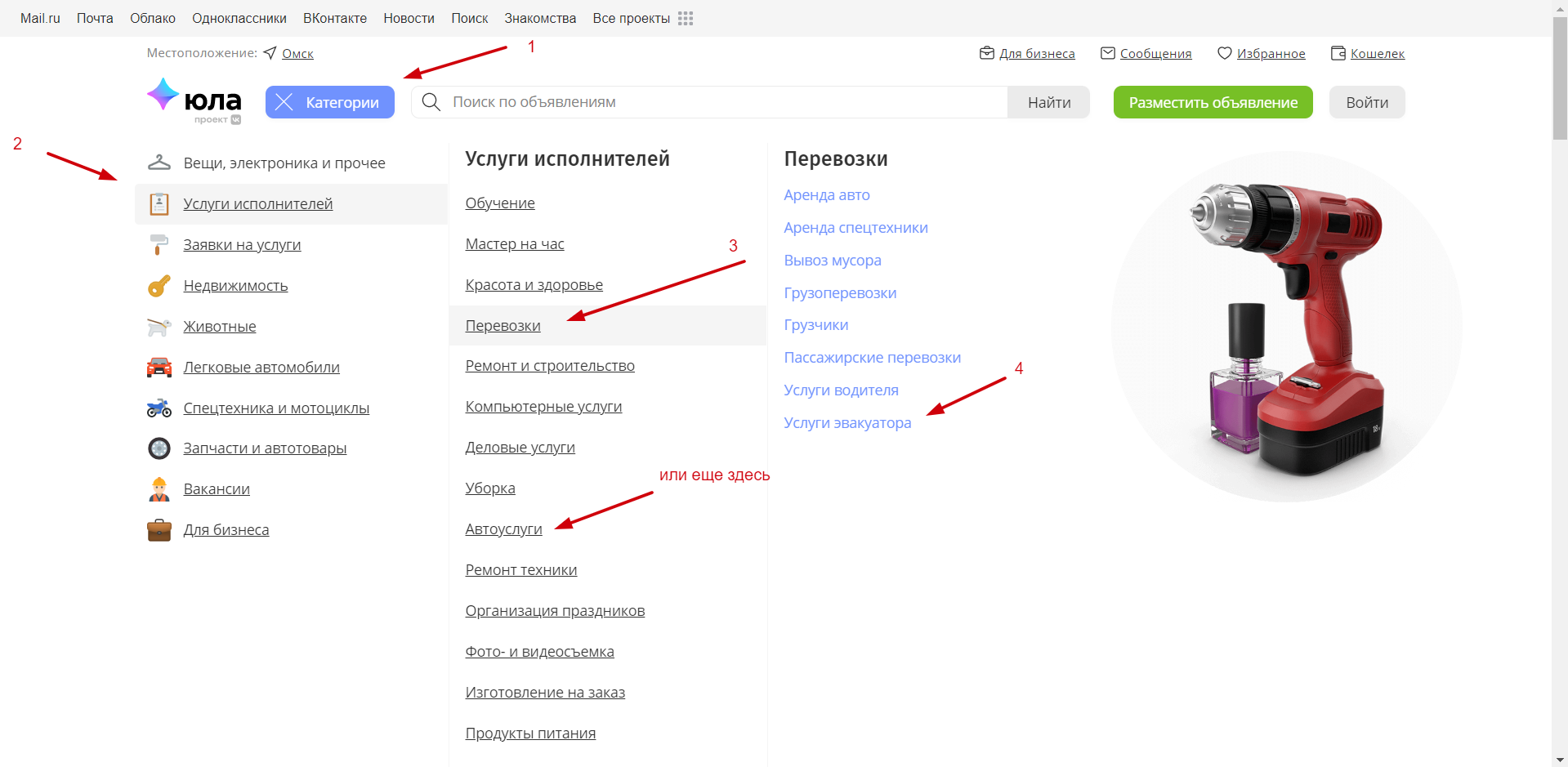Click the Найти search button
Image resolution: width=1568 pixels, height=767 pixels.
[x=1049, y=102]
